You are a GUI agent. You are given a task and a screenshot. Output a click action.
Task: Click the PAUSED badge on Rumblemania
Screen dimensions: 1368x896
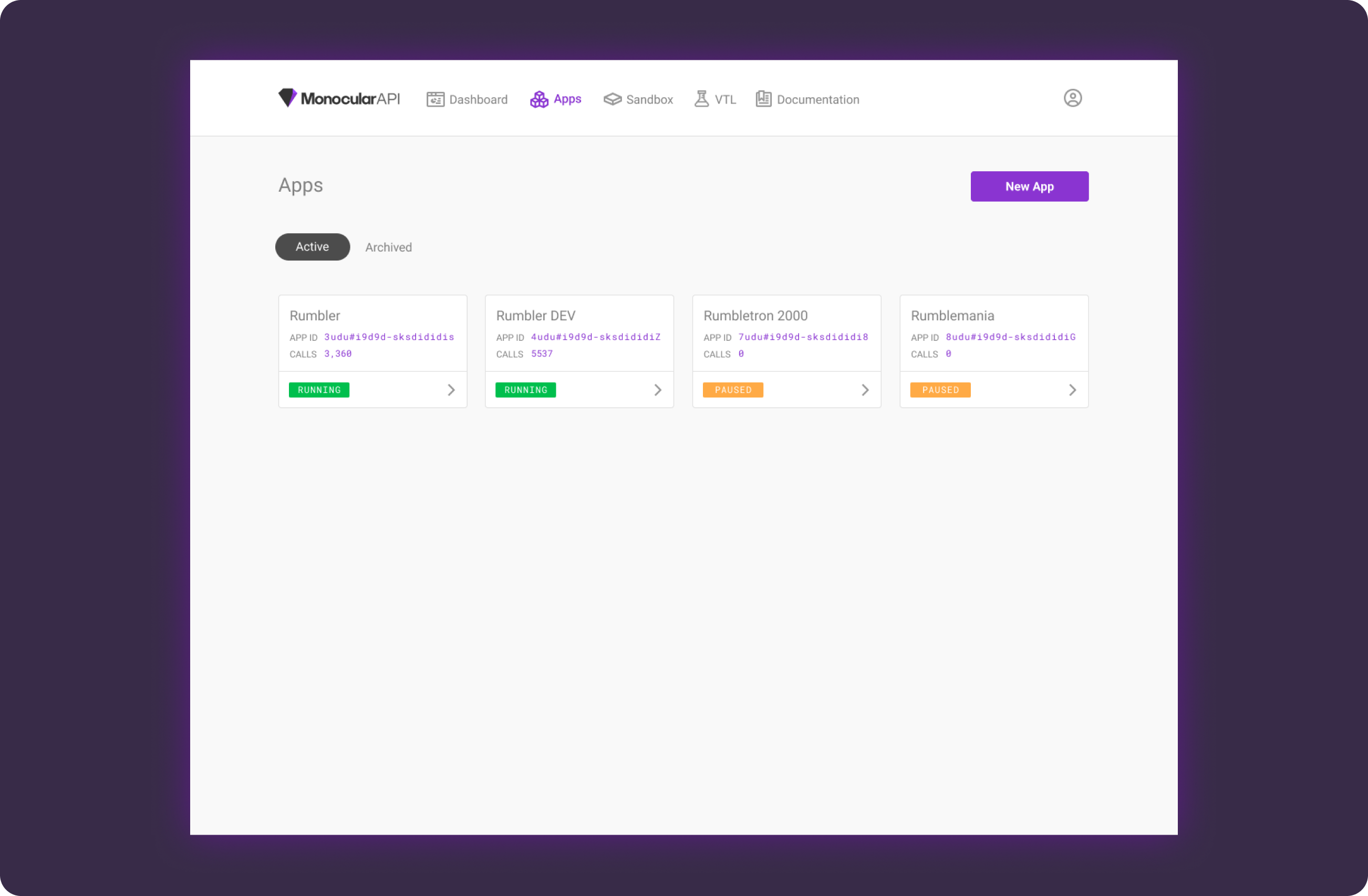[x=940, y=390]
